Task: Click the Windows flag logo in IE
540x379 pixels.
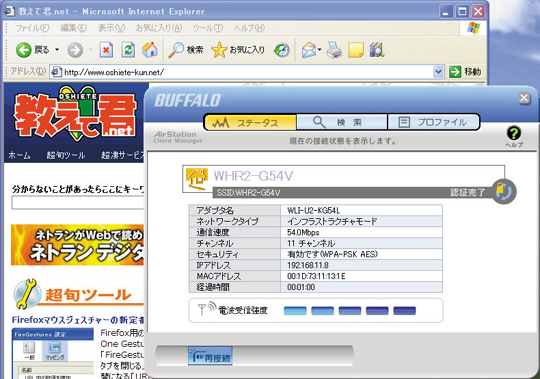Action: click(474, 28)
